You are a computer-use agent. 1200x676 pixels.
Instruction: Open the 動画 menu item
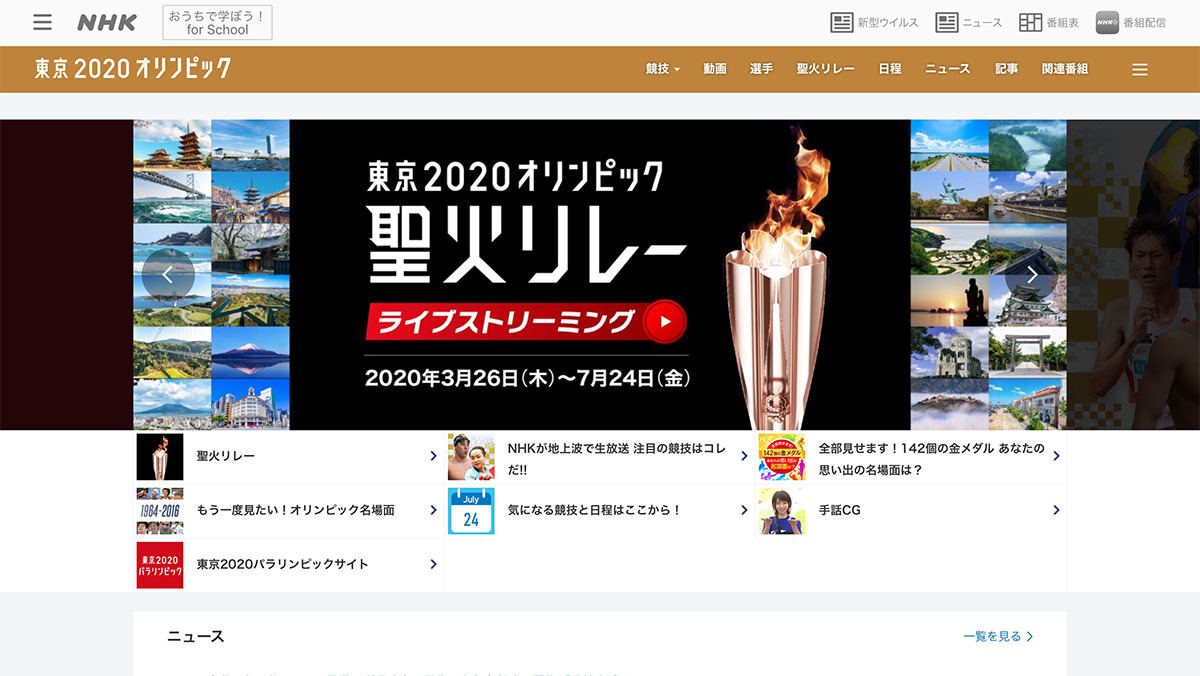[x=715, y=69]
